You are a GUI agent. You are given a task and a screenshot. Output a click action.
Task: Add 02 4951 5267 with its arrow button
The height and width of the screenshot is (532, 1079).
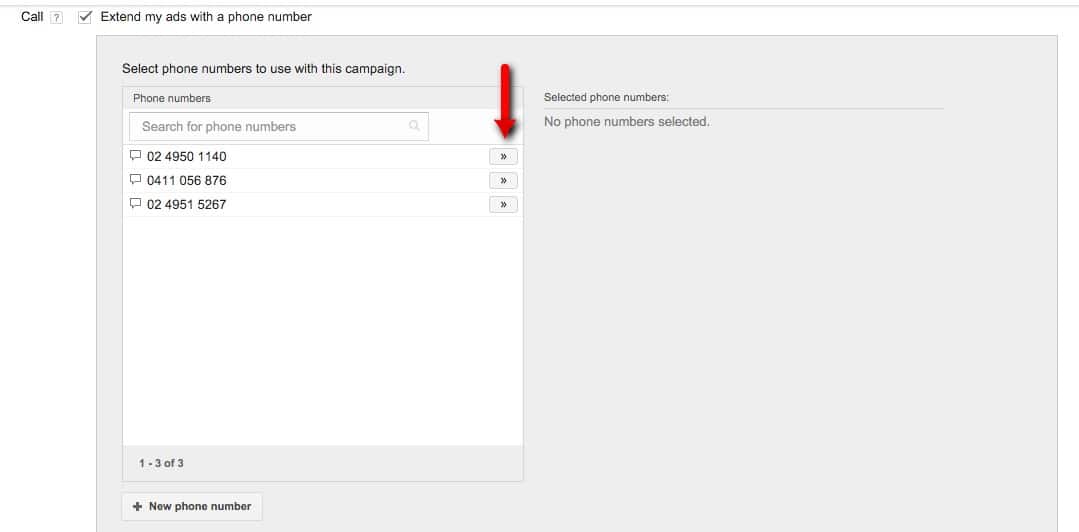(x=504, y=205)
